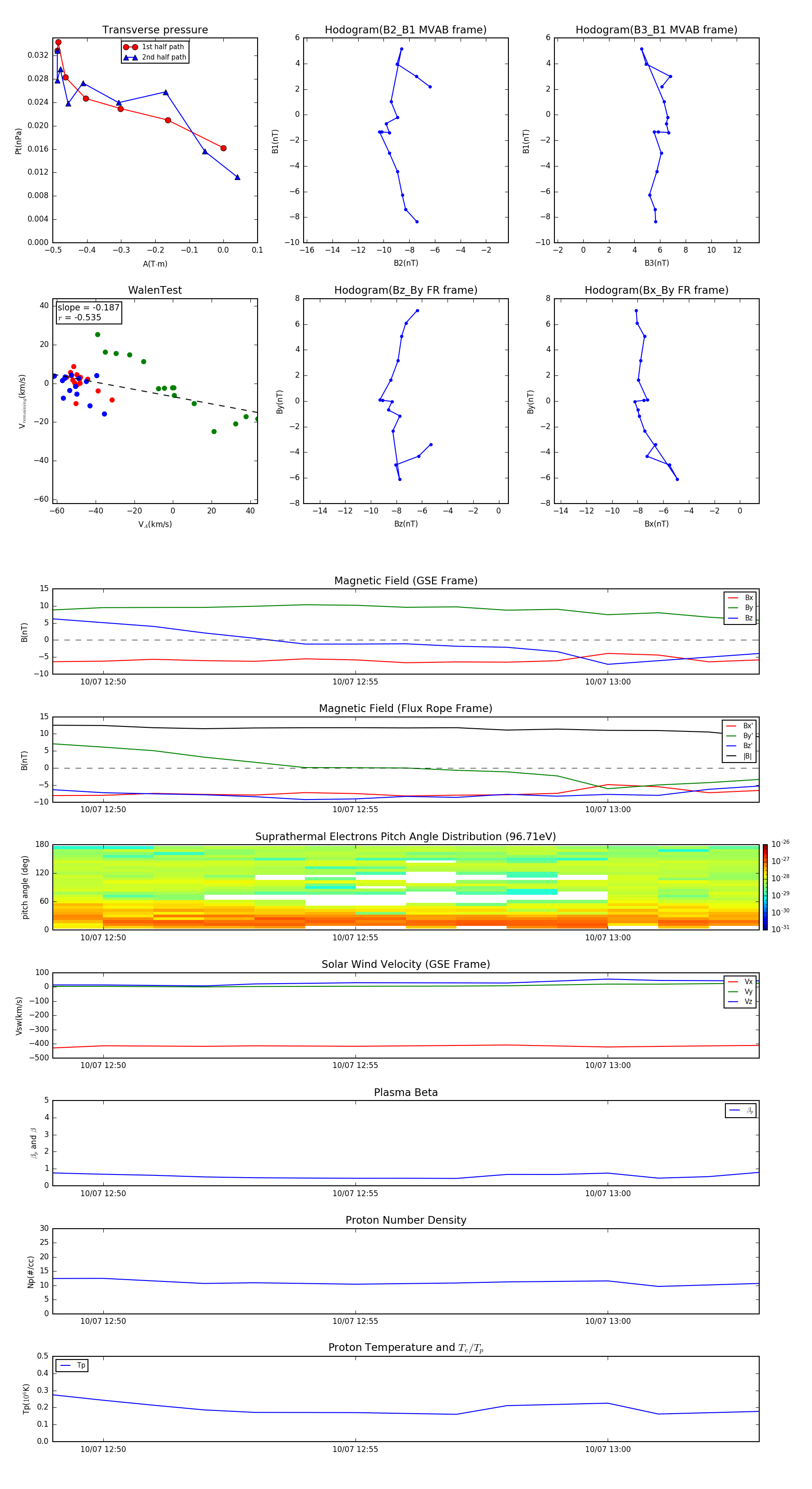This screenshot has width=812, height=1489.
Task: Click '10/07 12:50' tick under Plasma Beta plot
Action: pyautogui.click(x=103, y=1193)
